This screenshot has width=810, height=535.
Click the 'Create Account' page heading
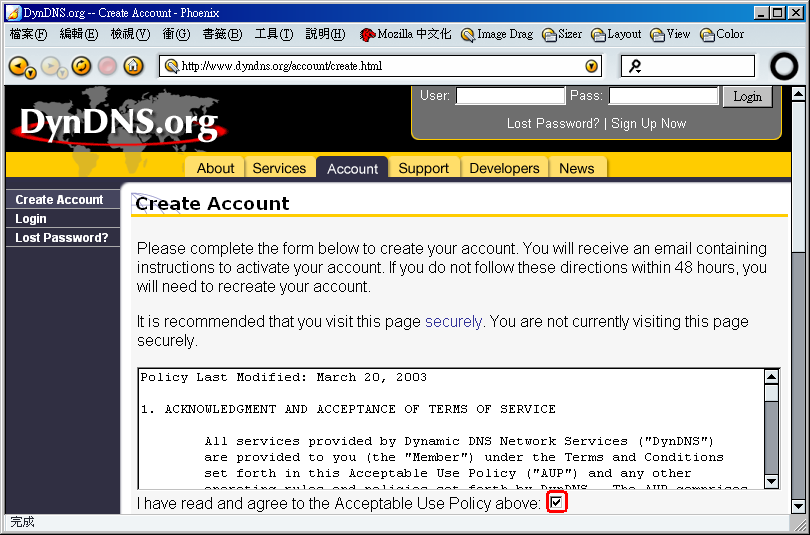(212, 203)
